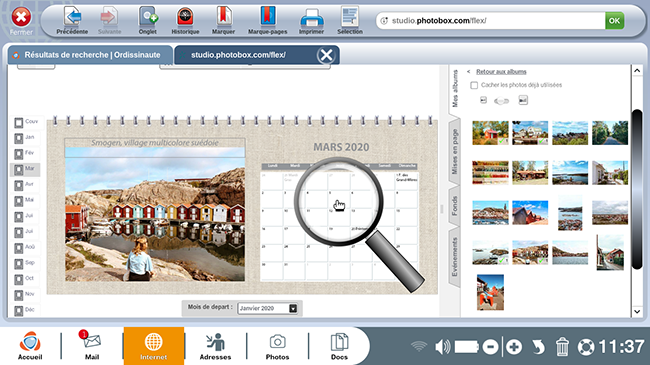Select the Déc page
Image resolution: width=650 pixels, height=365 pixels.
pyautogui.click(x=26, y=310)
